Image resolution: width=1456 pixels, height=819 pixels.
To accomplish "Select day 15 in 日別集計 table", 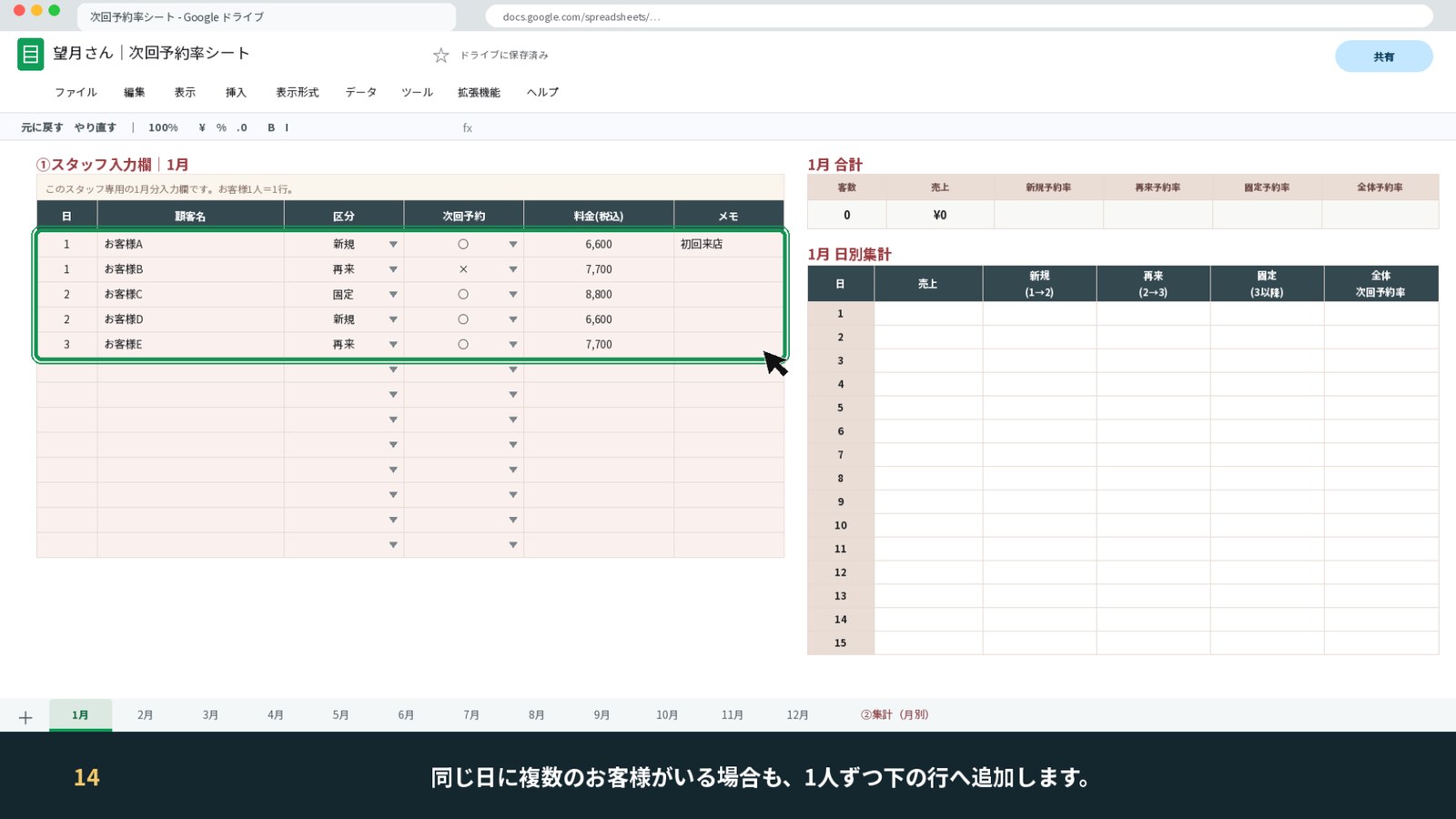I will tap(840, 643).
